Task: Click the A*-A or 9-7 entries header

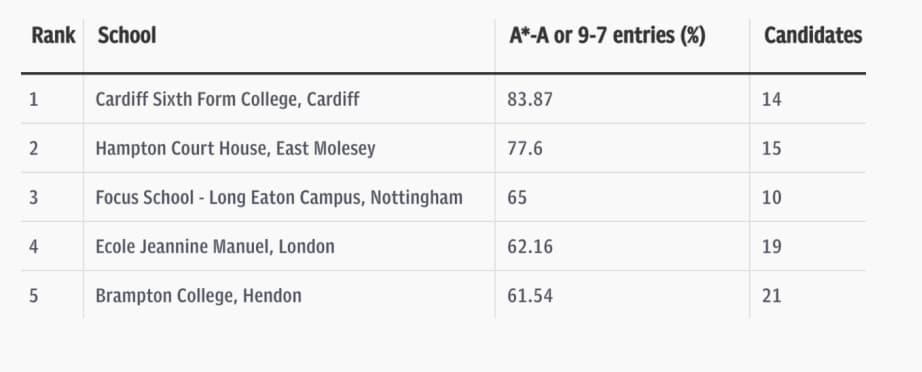Action: click(x=607, y=36)
